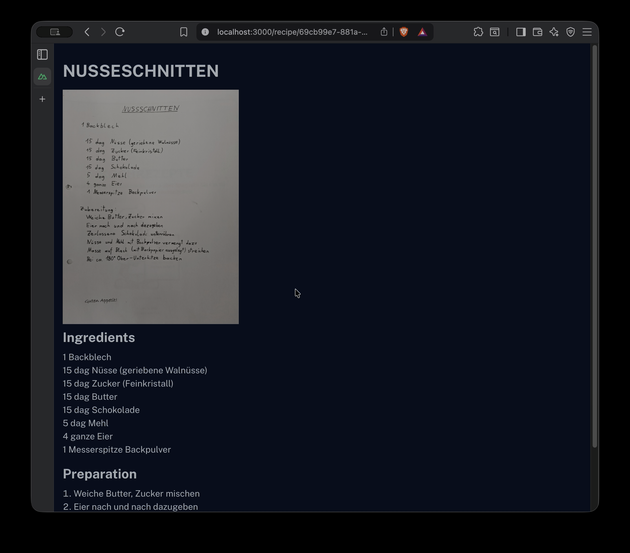Open the Leo AI sparkle icon
Image resolution: width=630 pixels, height=553 pixels.
pyautogui.click(x=554, y=32)
